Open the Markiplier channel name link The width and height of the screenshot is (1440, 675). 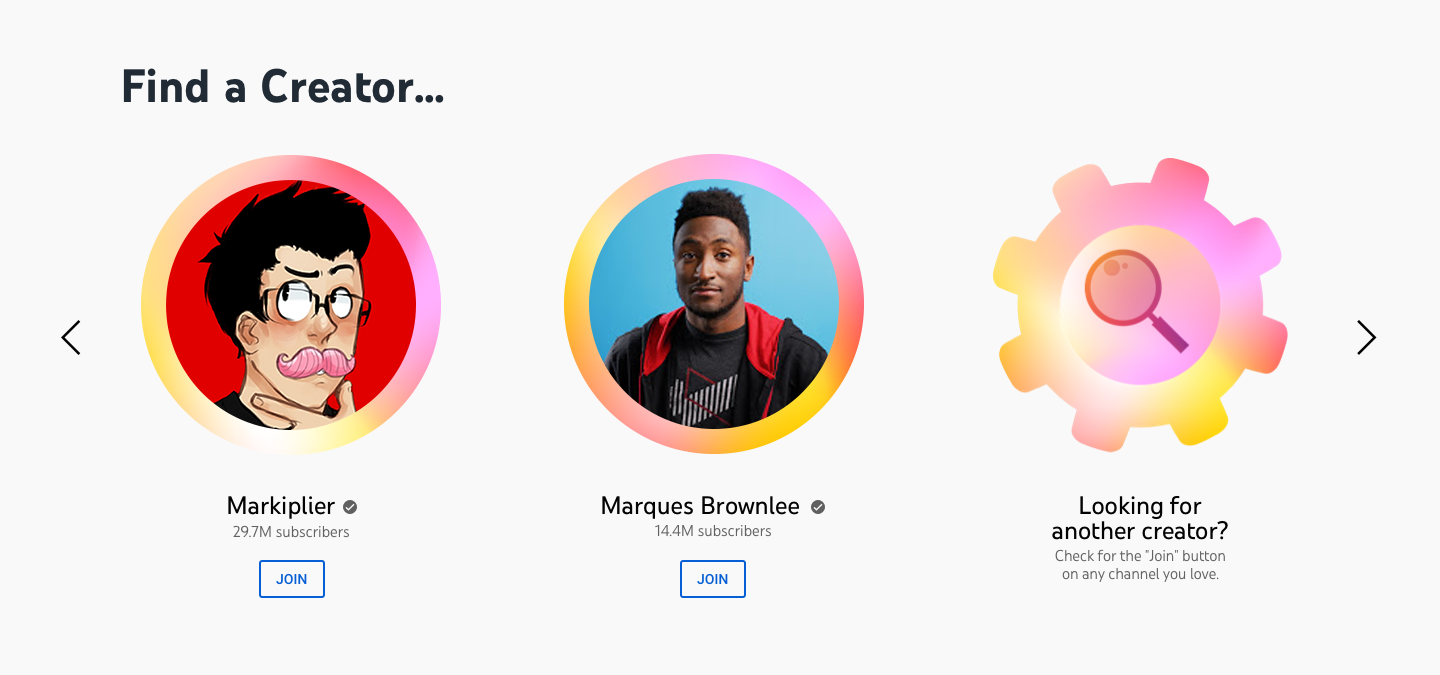pyautogui.click(x=281, y=506)
